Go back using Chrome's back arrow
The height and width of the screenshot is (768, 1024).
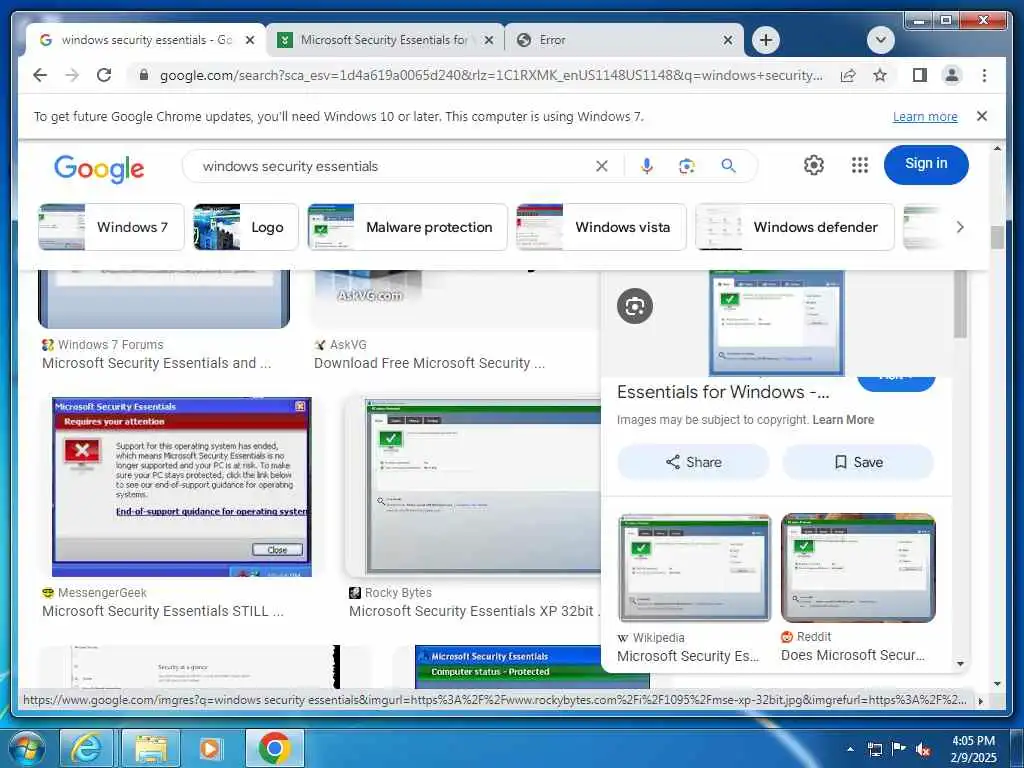coord(40,75)
